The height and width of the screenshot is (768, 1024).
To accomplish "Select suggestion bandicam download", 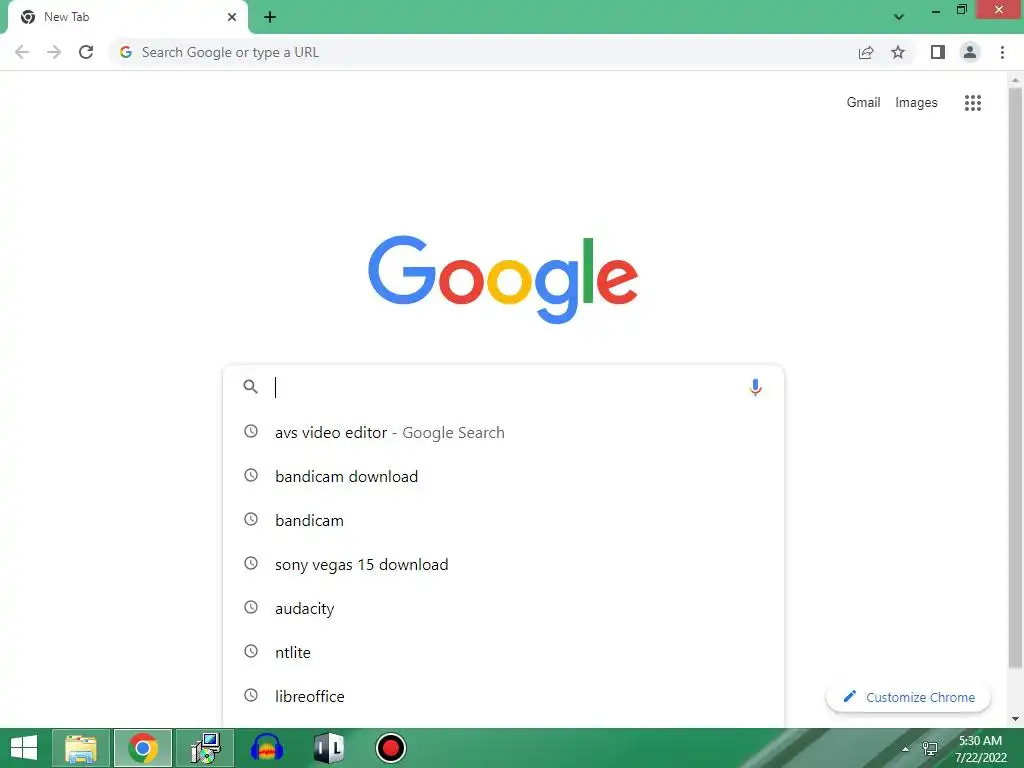I will [503, 476].
